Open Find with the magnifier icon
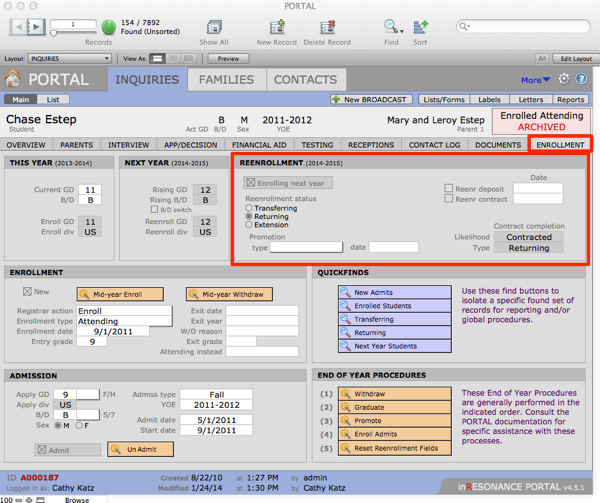This screenshot has height=503, width=600. (390, 26)
